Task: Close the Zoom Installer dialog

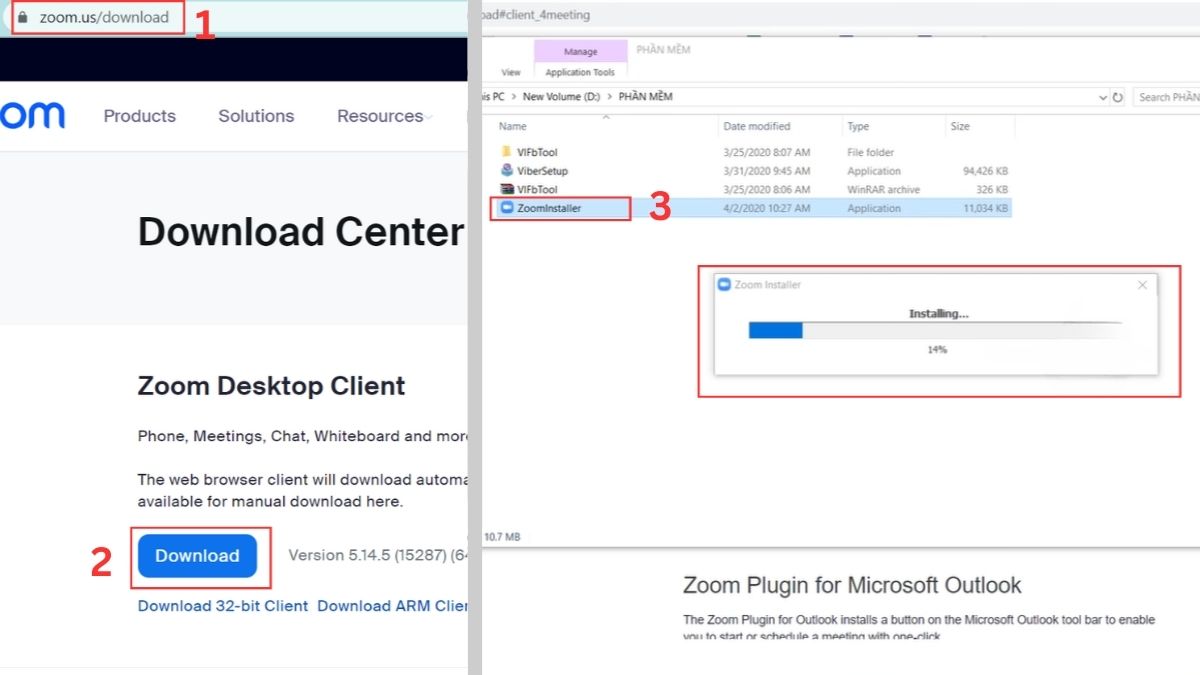Action: click(x=1143, y=285)
